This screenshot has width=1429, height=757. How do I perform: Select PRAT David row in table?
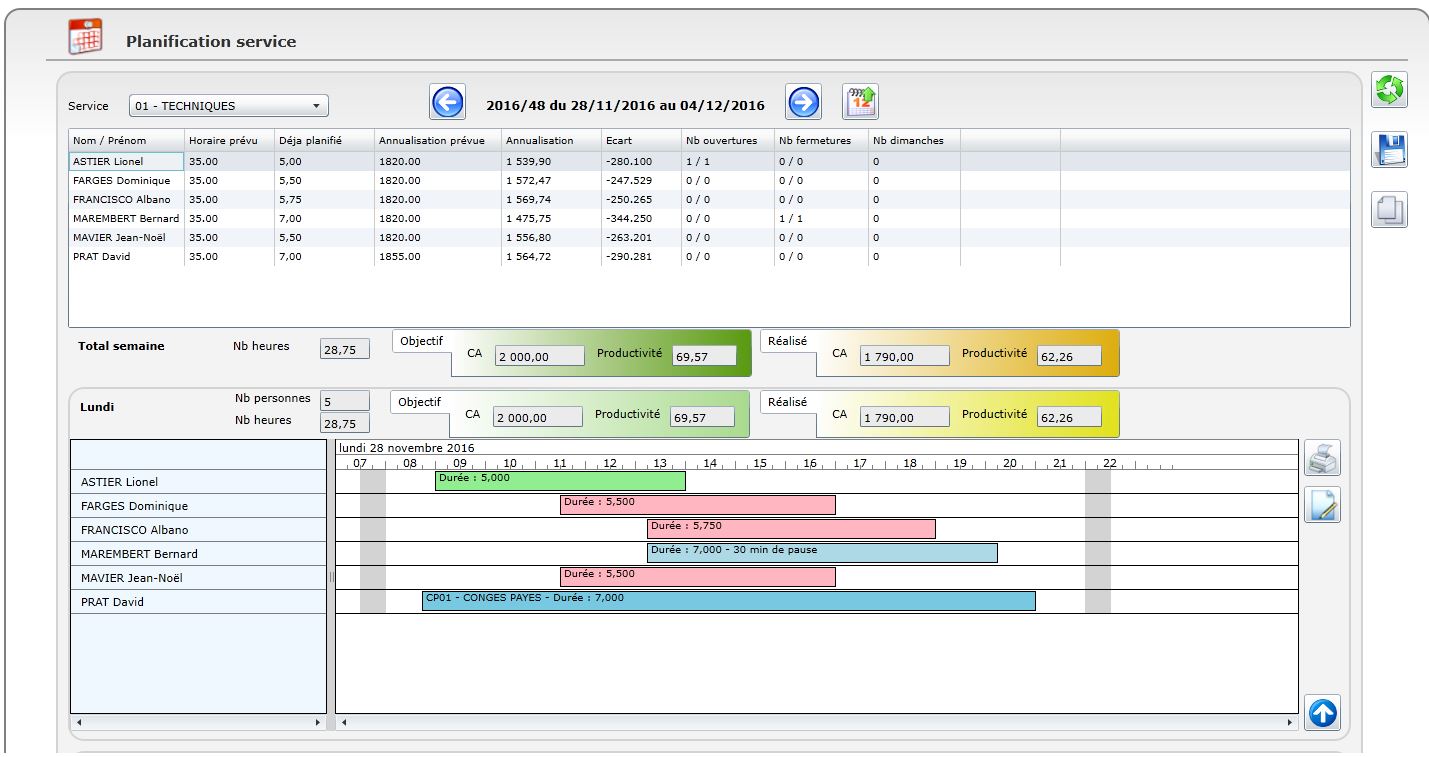pyautogui.click(x=709, y=256)
